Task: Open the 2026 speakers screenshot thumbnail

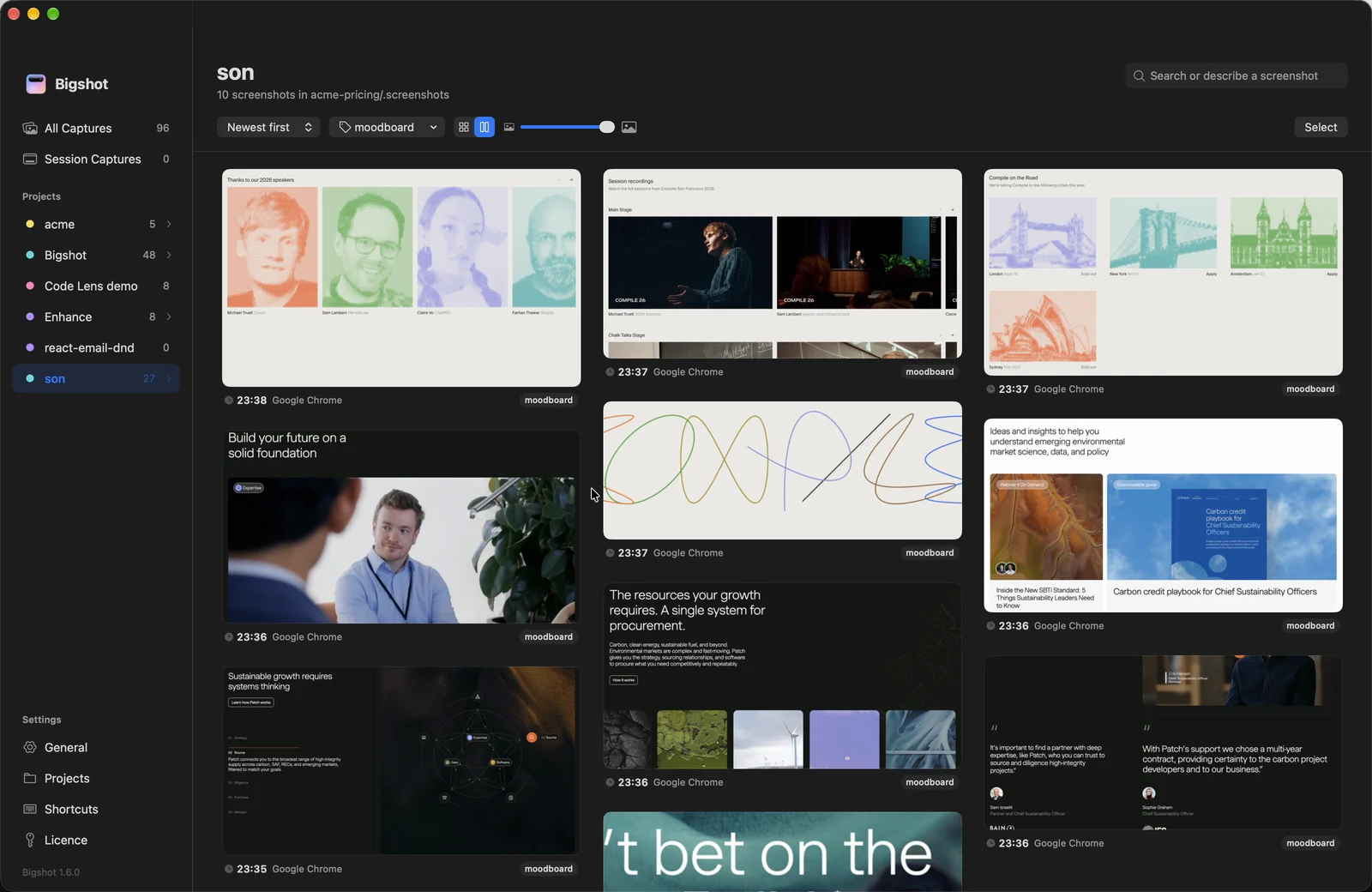Action: (401, 278)
